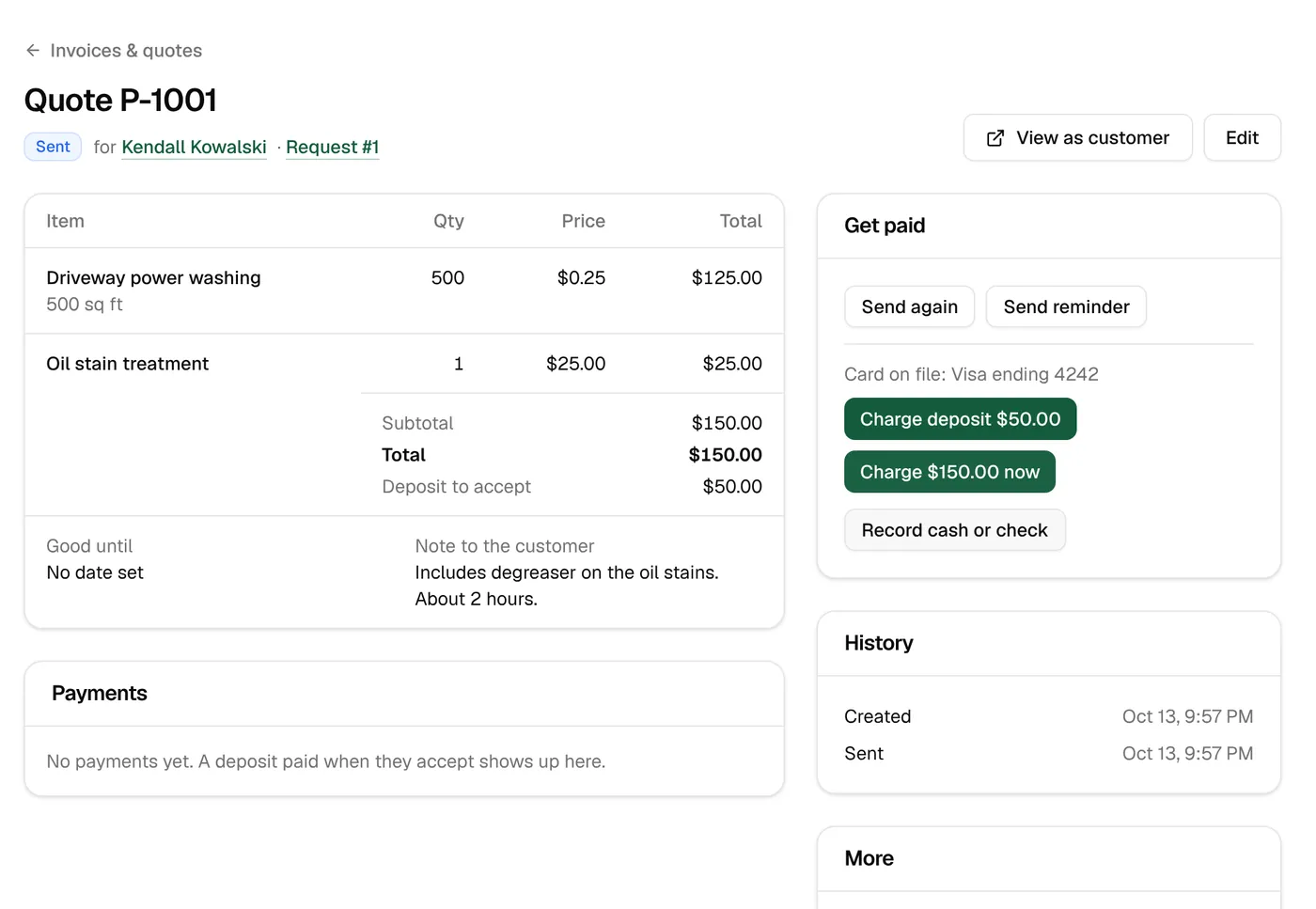1316x909 pixels.
Task: Click the $125.00 line total
Action: pos(727,277)
